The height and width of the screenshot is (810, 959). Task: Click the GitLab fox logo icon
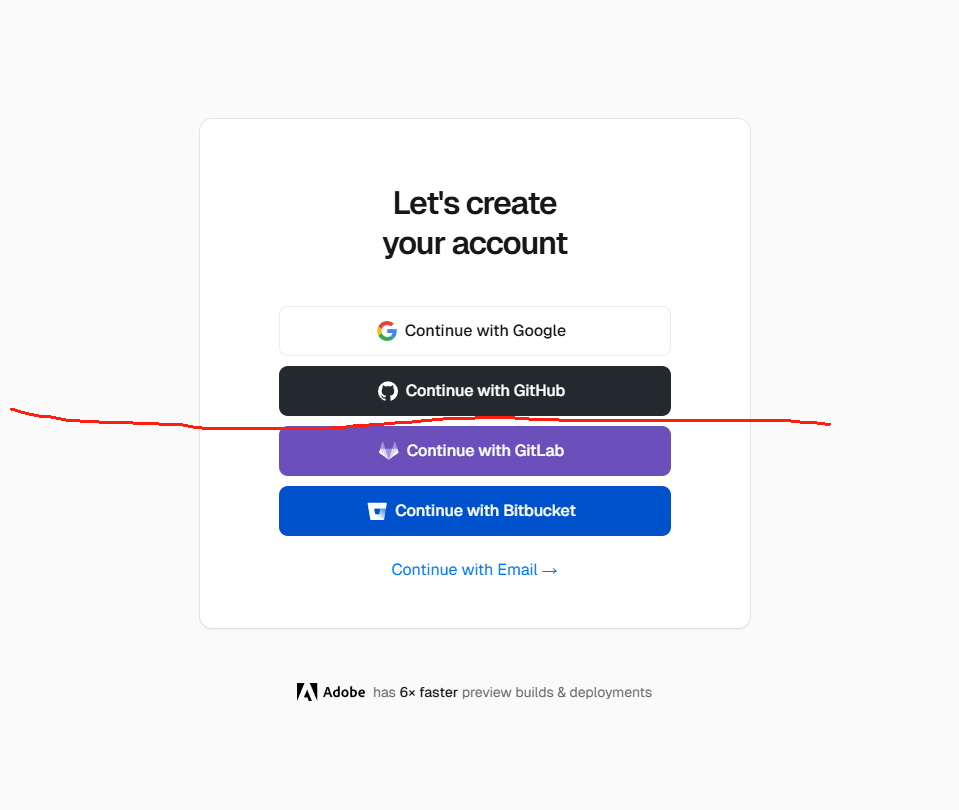click(389, 451)
